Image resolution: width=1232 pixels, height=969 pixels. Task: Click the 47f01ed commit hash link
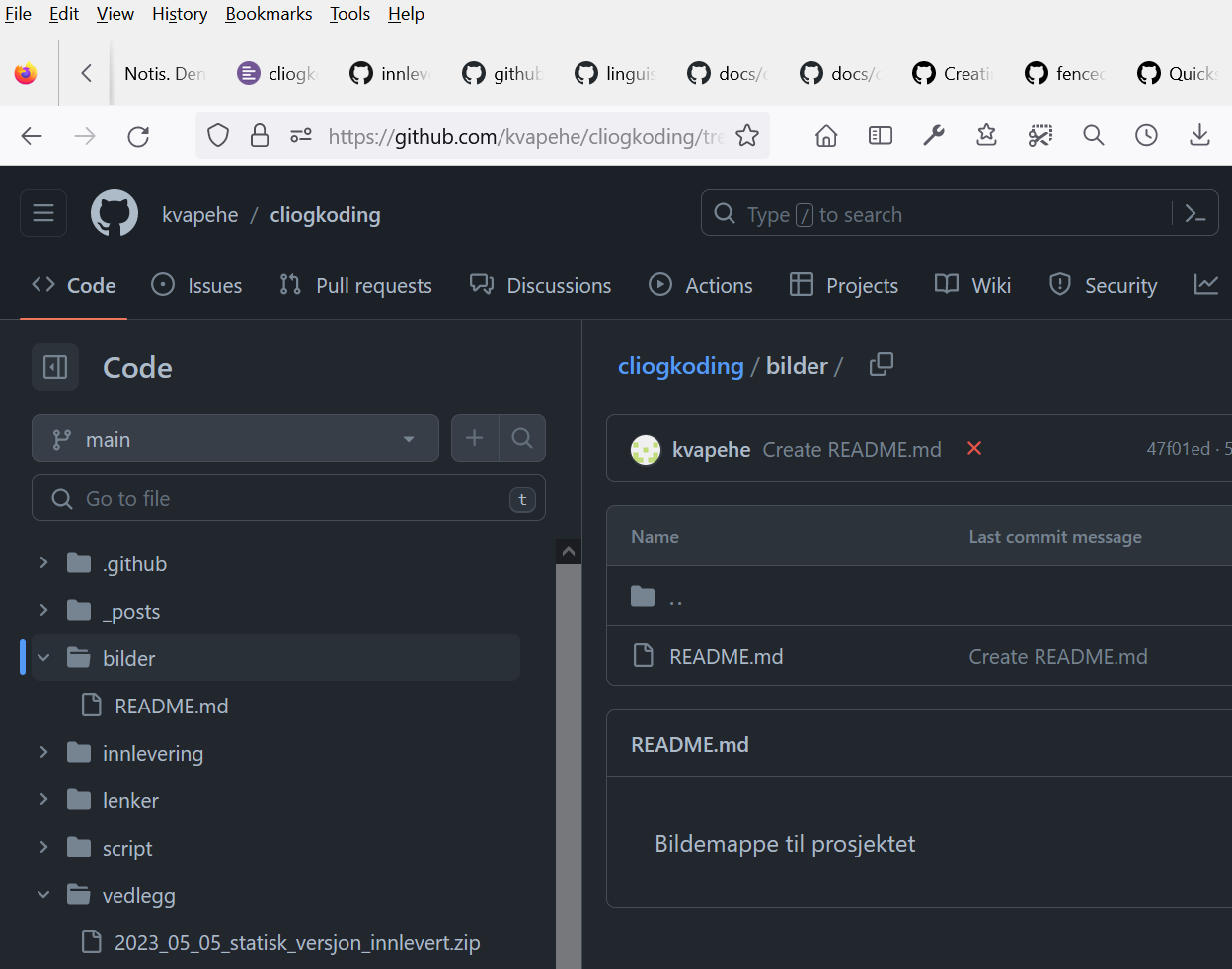click(x=1177, y=447)
